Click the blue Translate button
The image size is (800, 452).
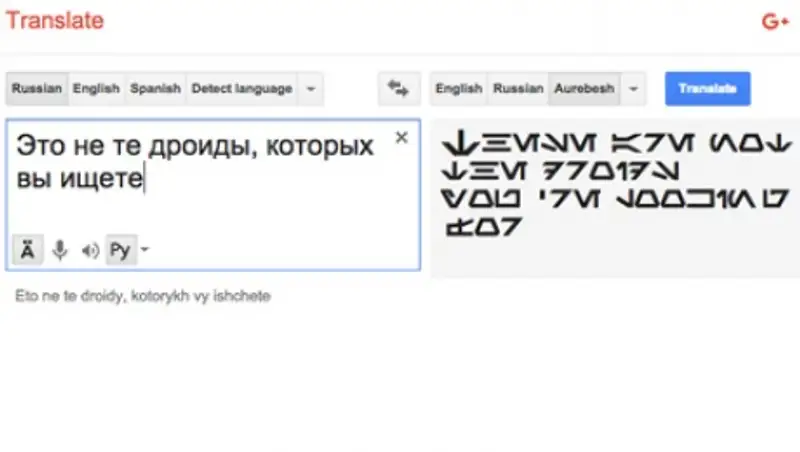708,89
